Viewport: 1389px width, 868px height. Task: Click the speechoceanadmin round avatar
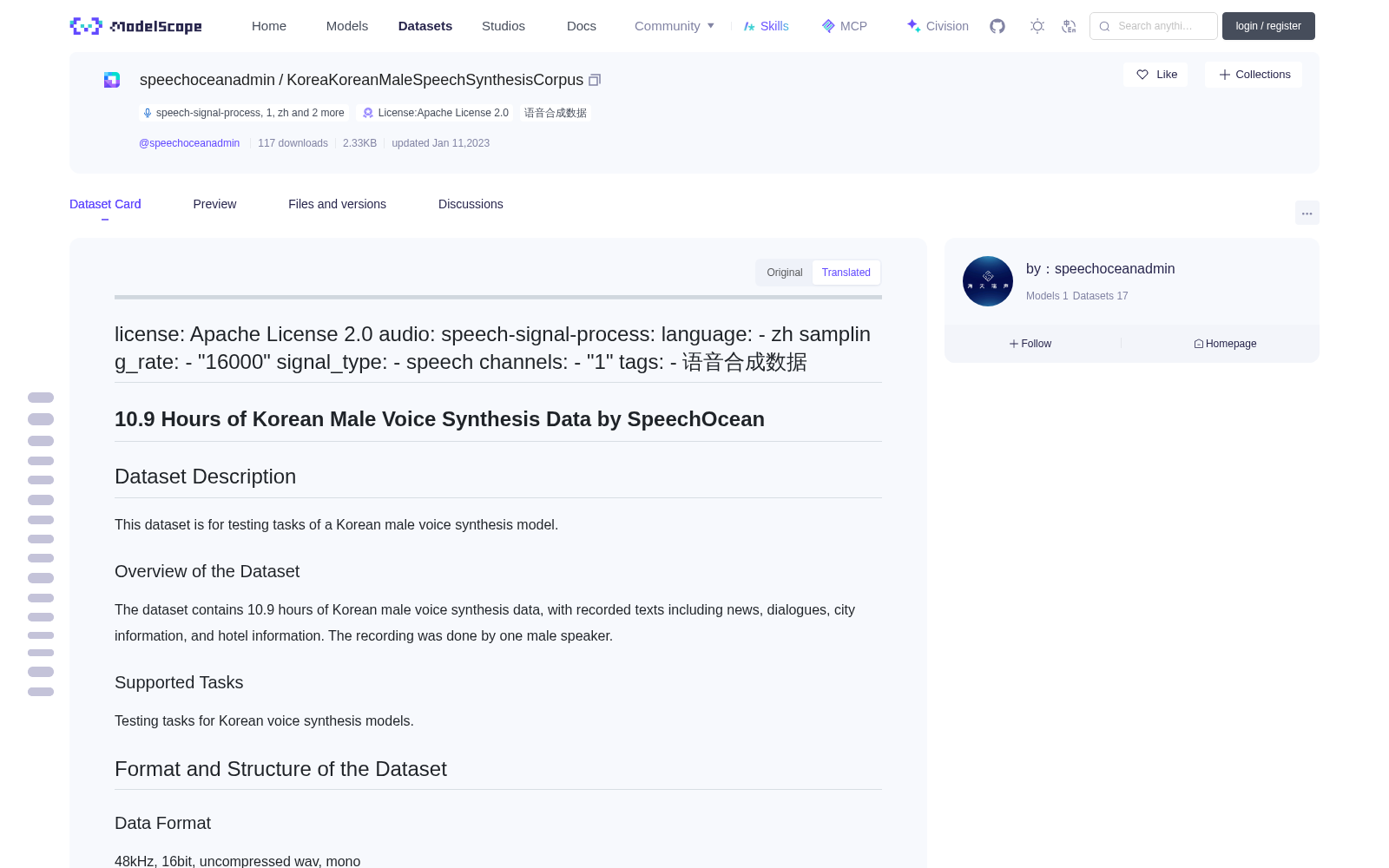click(988, 281)
